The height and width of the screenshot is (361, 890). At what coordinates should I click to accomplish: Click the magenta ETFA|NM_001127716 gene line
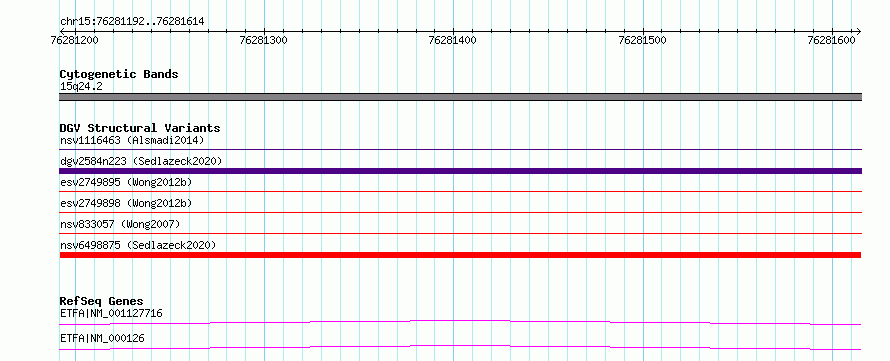tap(461, 322)
